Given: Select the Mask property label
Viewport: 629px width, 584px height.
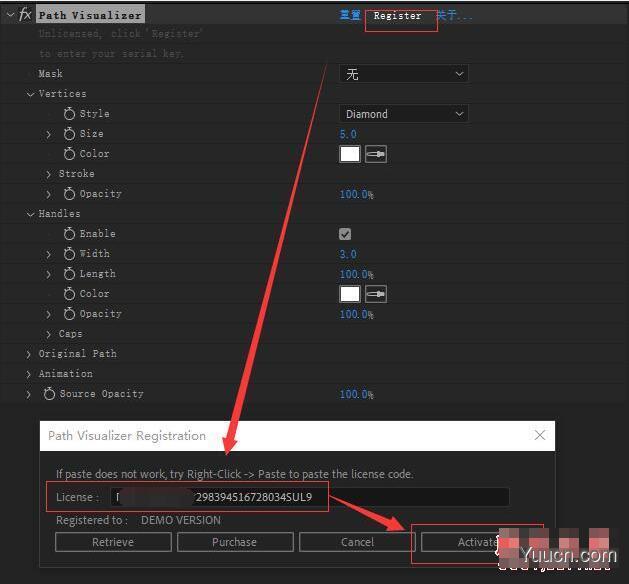Looking at the screenshot, I should coord(51,74).
